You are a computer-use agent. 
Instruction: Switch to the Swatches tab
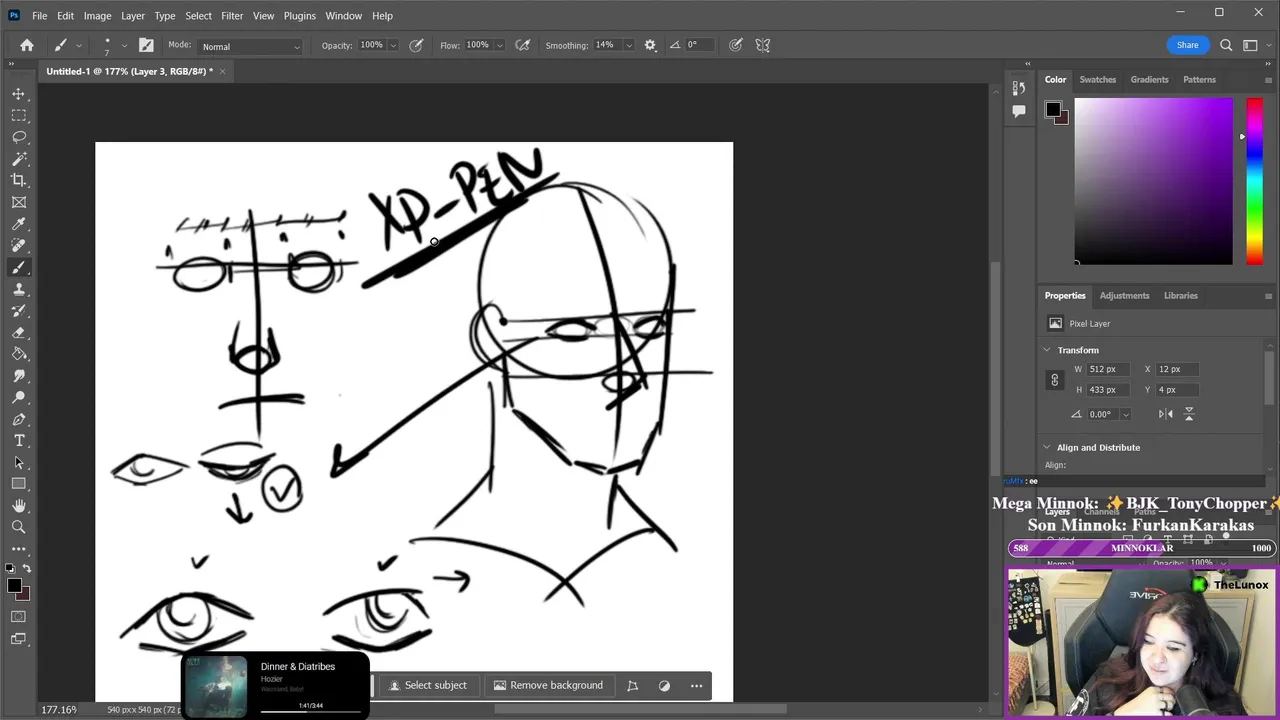1097,79
